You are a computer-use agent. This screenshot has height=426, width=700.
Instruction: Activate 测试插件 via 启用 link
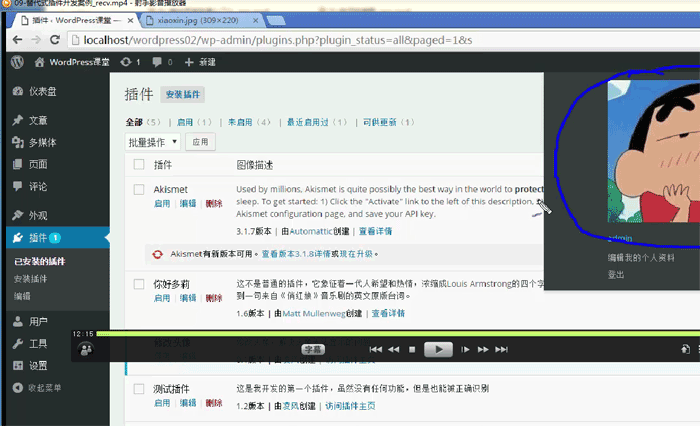tap(162, 403)
